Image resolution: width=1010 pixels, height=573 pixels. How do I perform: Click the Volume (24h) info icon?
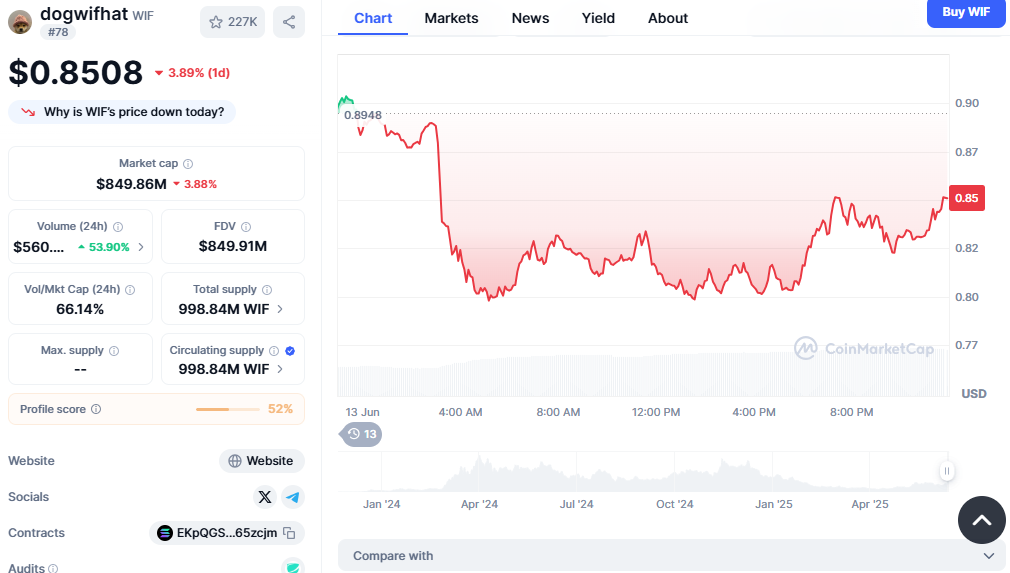(x=118, y=227)
